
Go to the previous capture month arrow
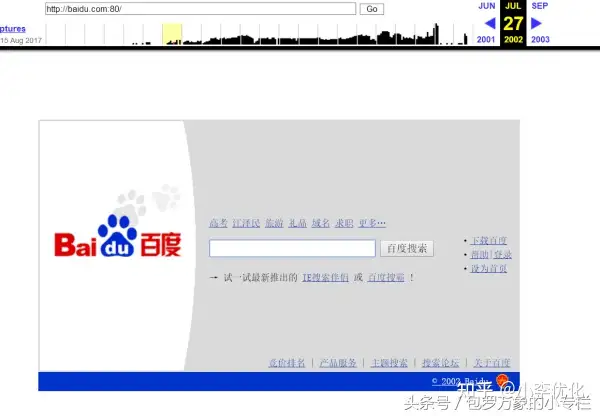click(x=490, y=23)
